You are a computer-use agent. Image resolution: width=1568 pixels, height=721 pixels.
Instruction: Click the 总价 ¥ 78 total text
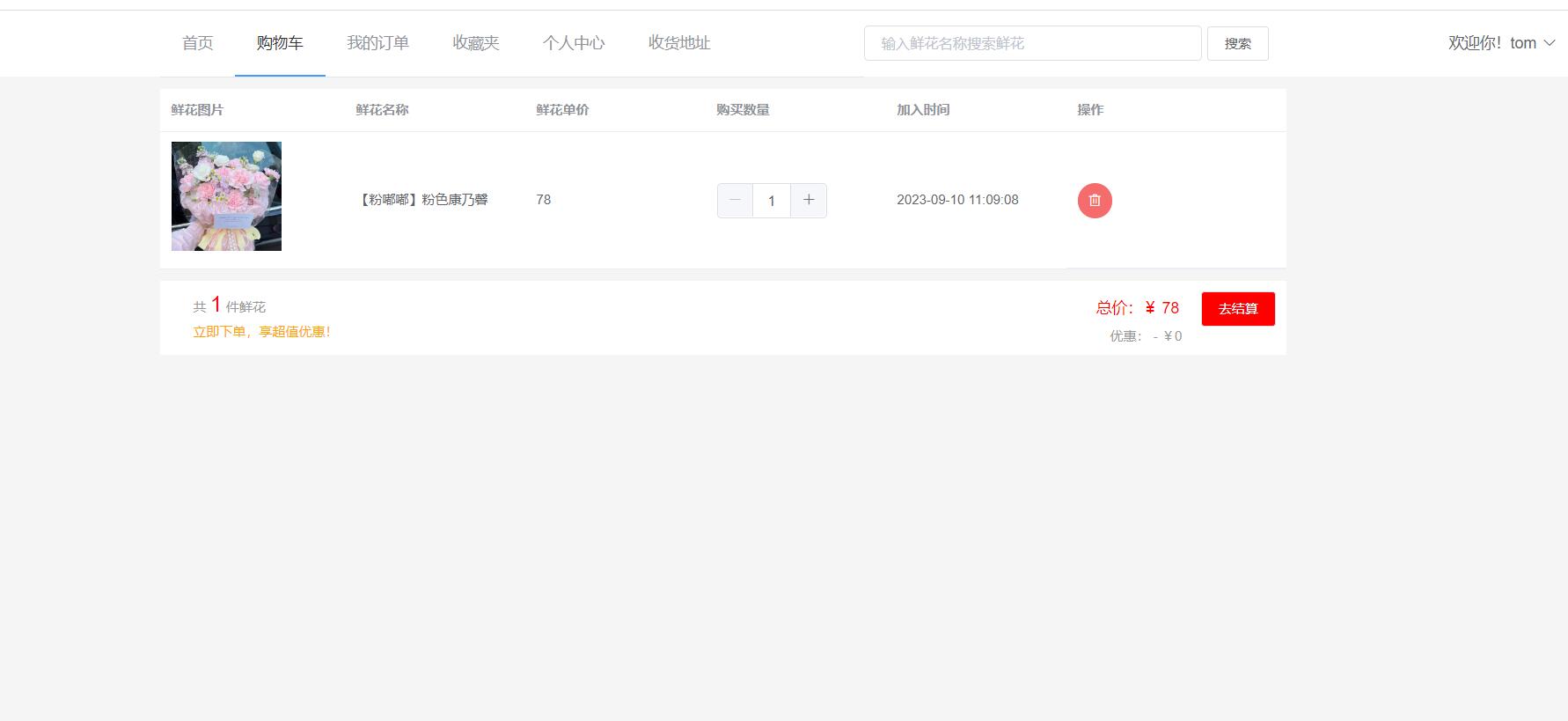1137,308
